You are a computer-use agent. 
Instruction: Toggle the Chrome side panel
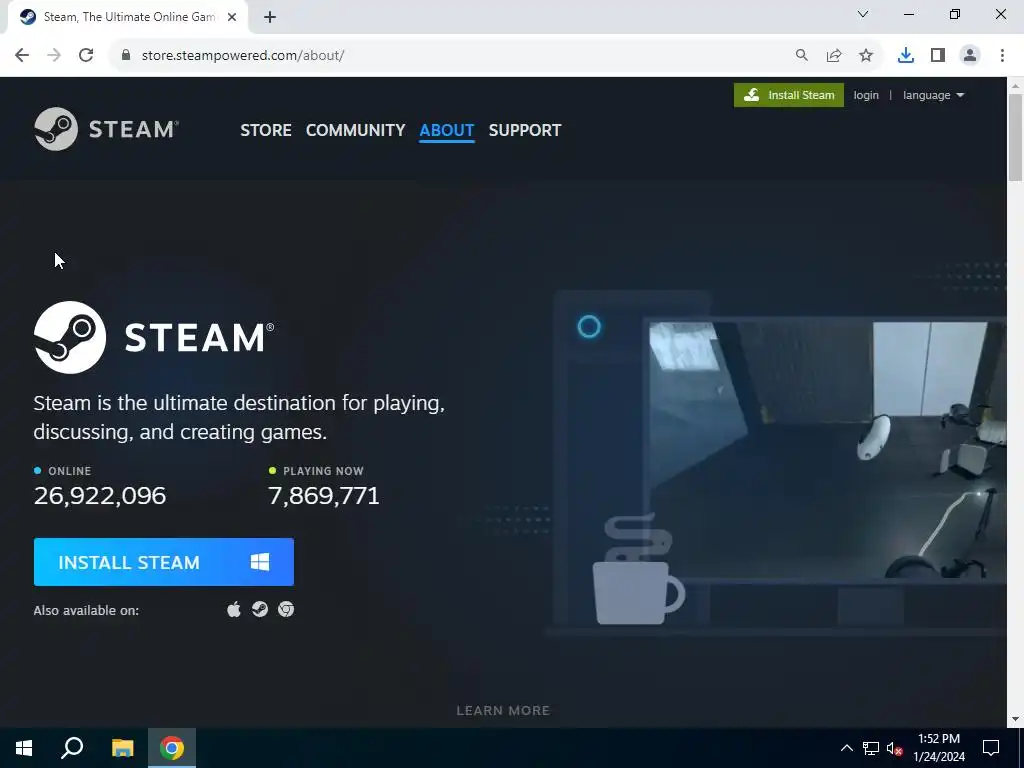(x=938, y=56)
